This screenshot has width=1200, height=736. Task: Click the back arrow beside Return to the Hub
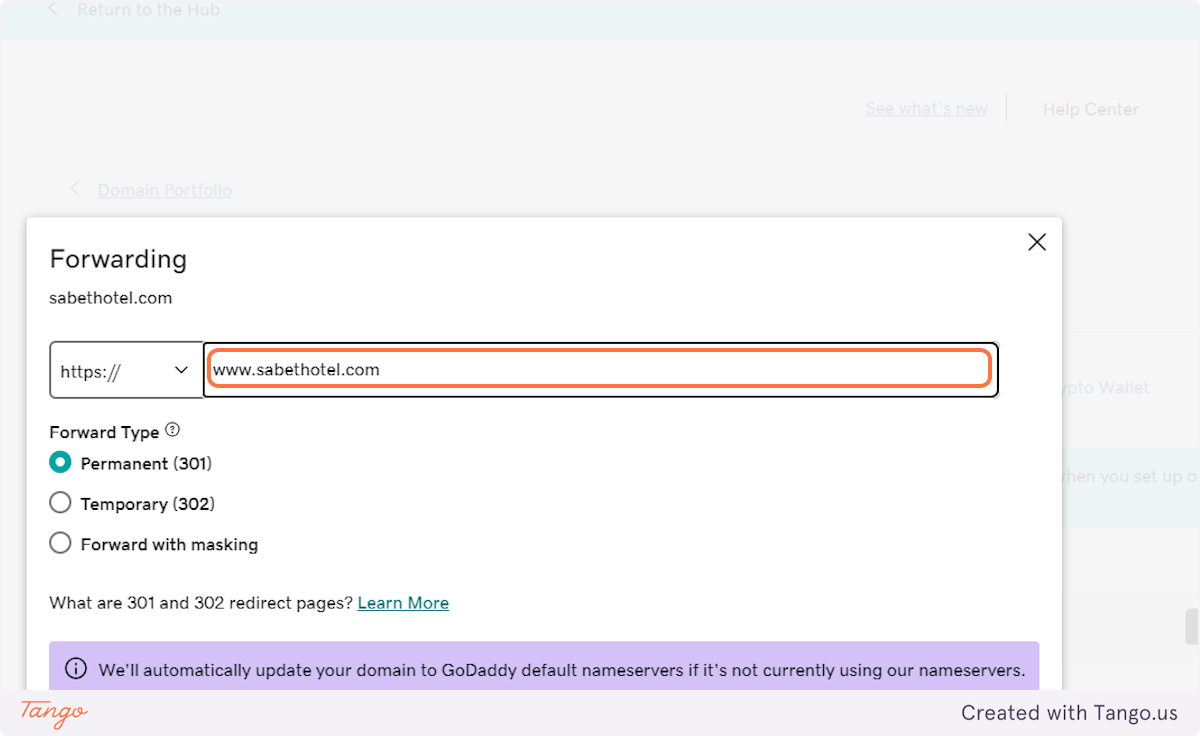coord(53,10)
